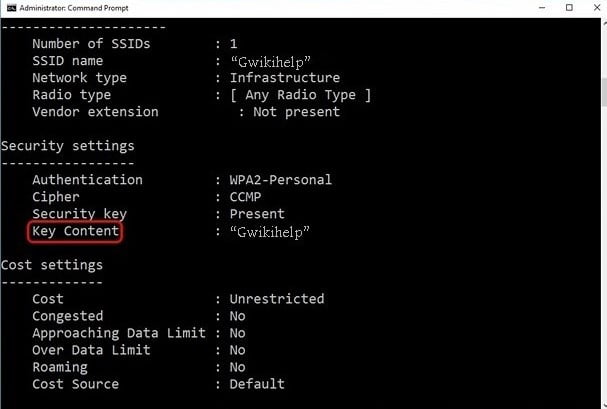Click the vertical scrollbar thumb
The height and width of the screenshot is (409, 607).
click(604, 91)
